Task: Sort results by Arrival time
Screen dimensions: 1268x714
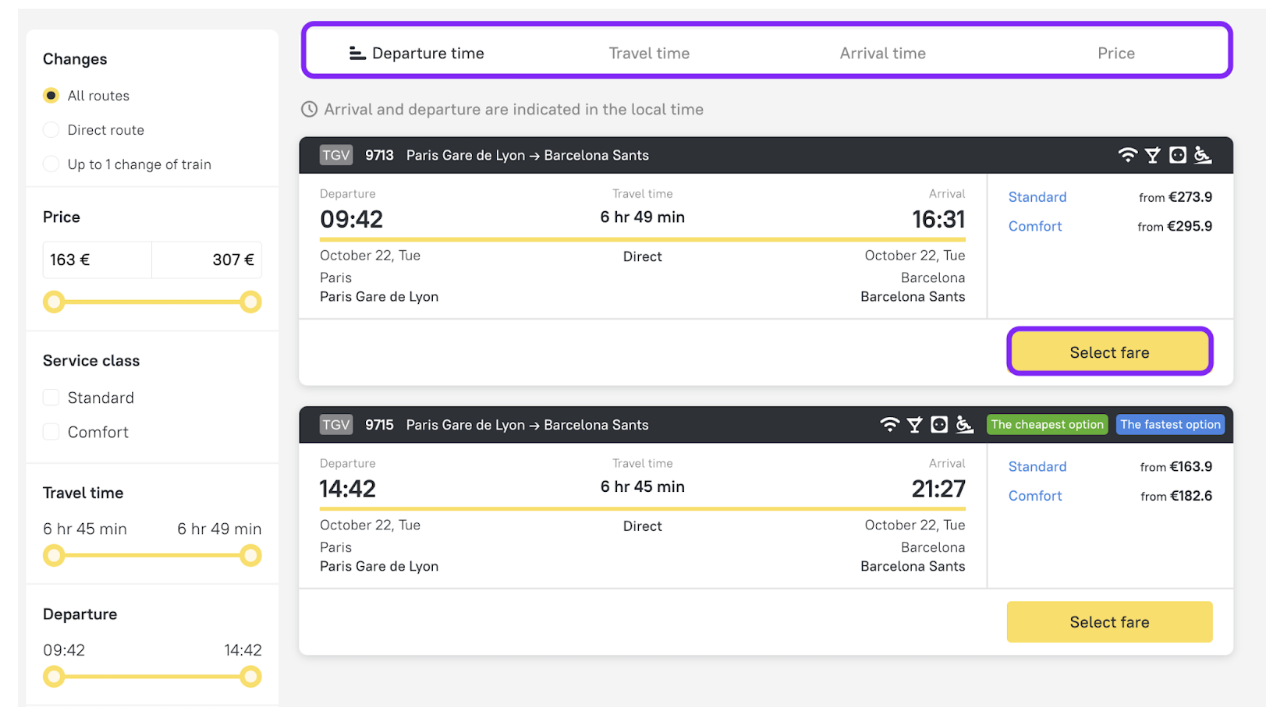Action: click(882, 53)
